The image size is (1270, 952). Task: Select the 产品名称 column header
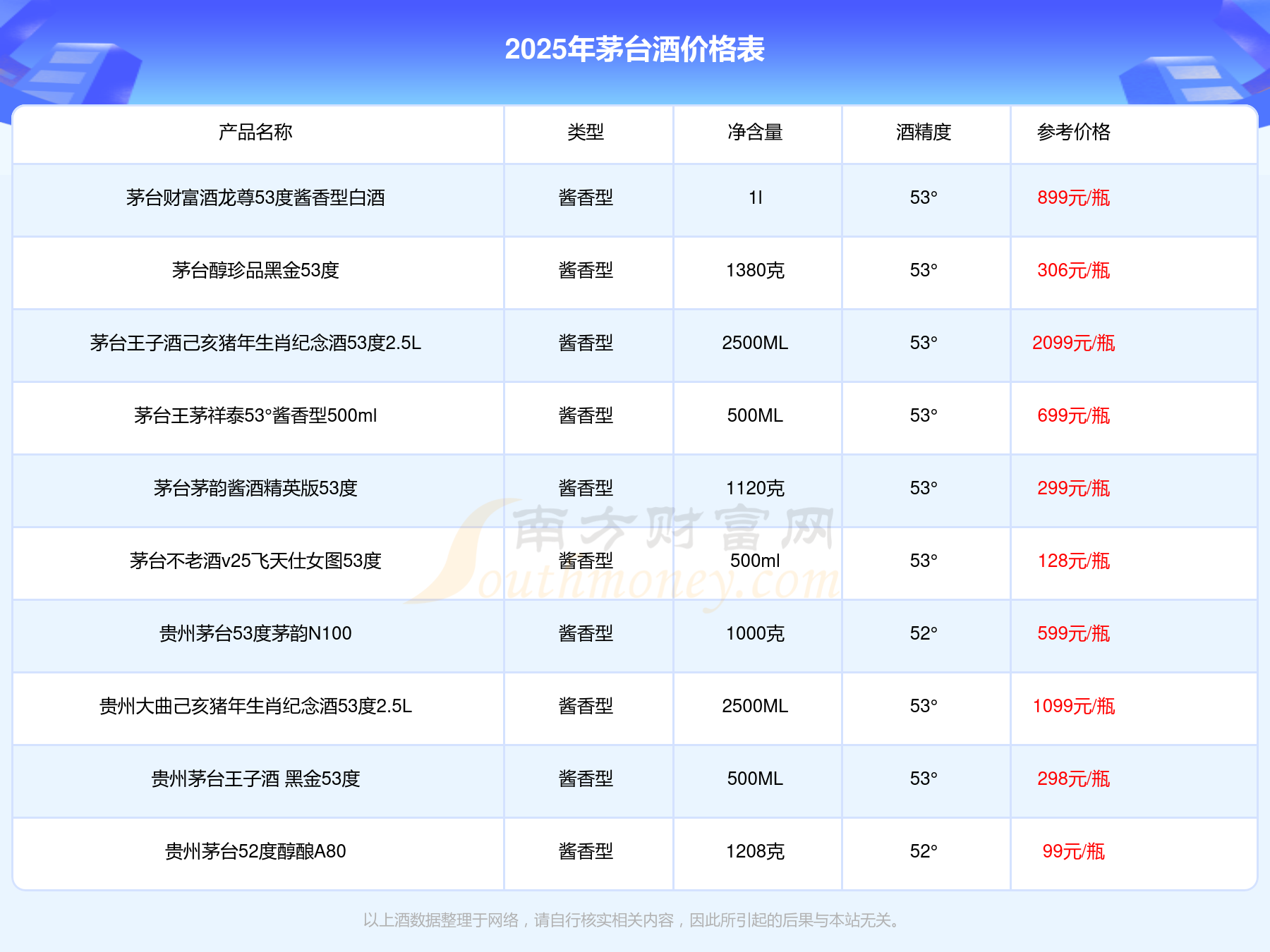coord(255,132)
